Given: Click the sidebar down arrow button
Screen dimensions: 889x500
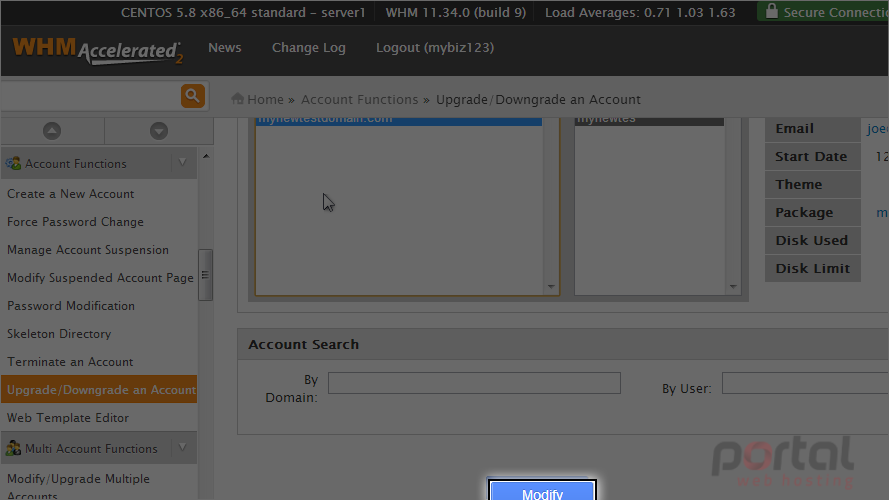Looking at the screenshot, I should (x=159, y=131).
